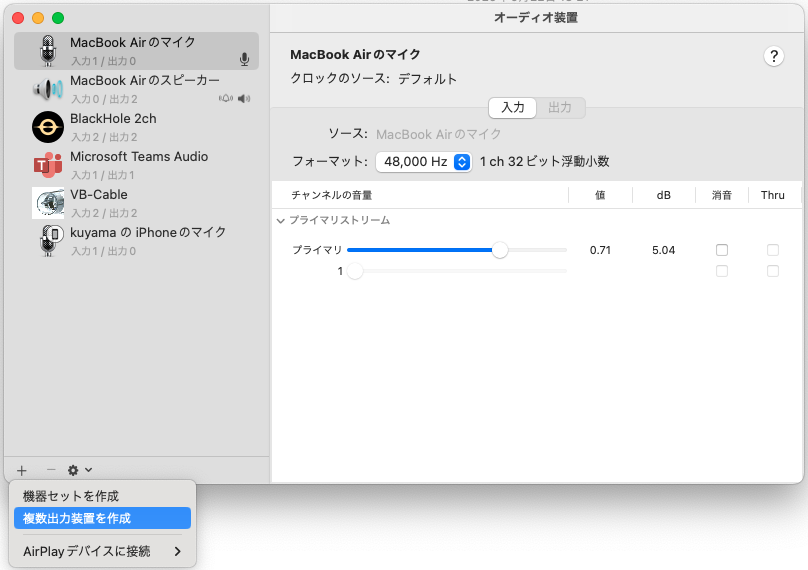The height and width of the screenshot is (570, 808).
Task: Click the ソース MacBook Air のマイク field
Action: pos(439,135)
